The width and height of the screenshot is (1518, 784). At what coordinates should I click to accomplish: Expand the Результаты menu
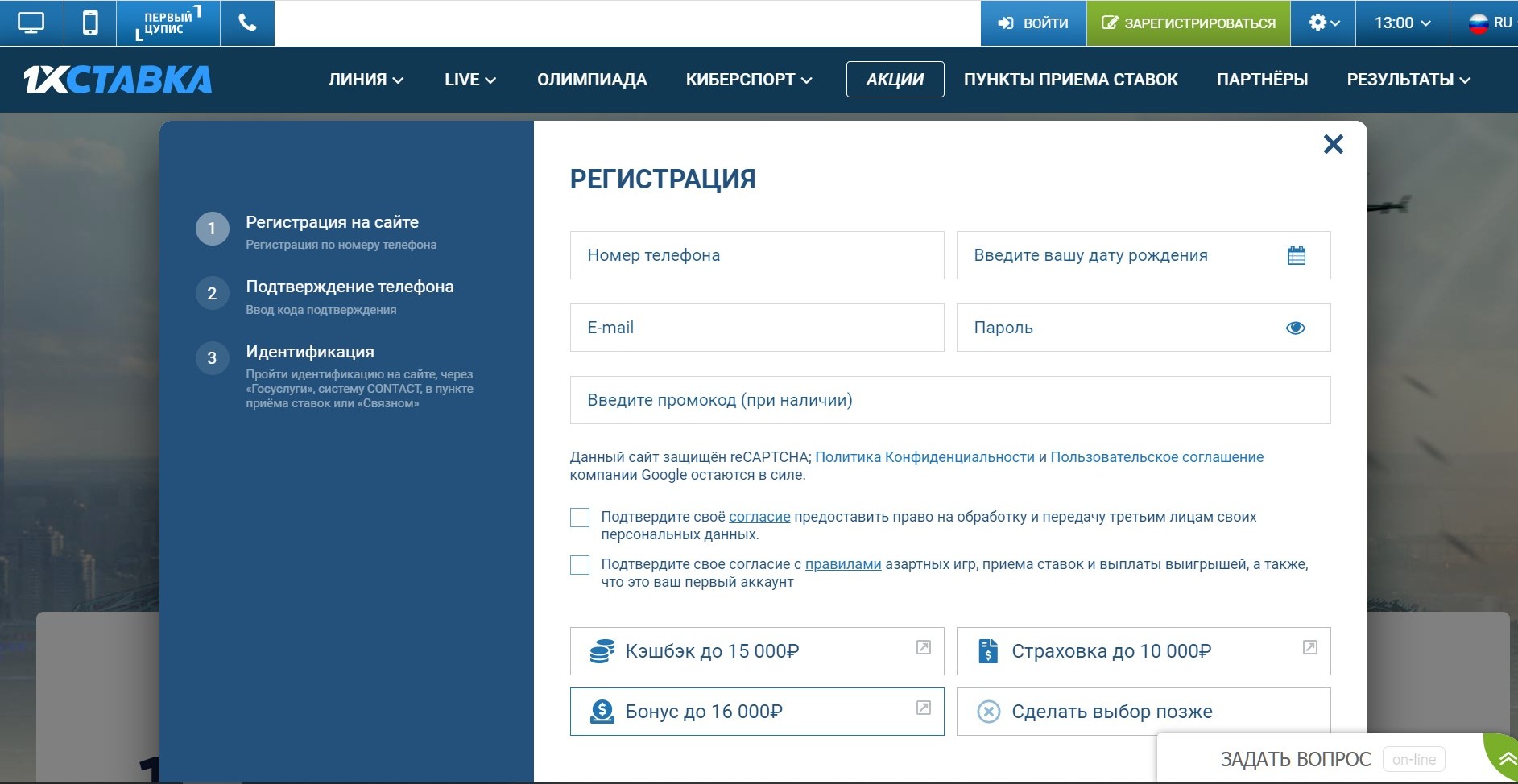click(x=1408, y=80)
